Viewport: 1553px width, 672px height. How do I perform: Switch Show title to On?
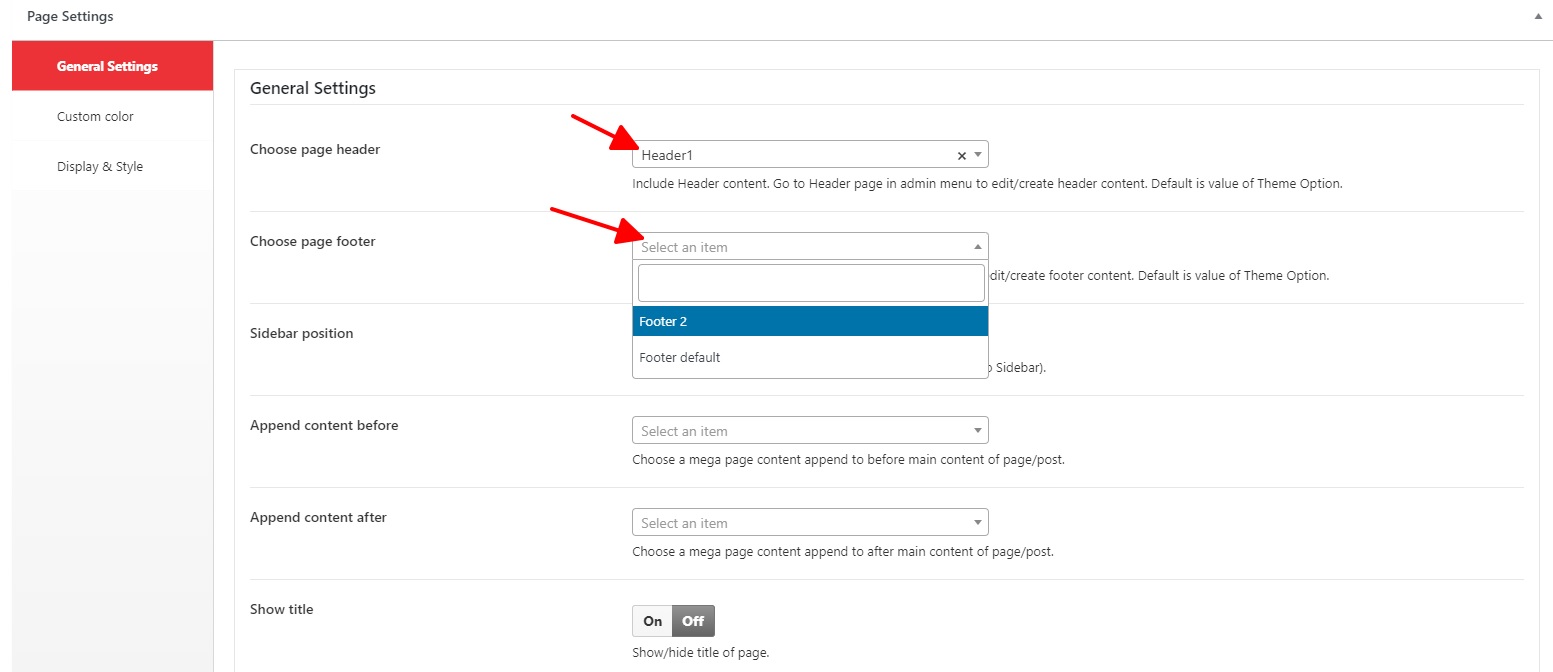(653, 621)
